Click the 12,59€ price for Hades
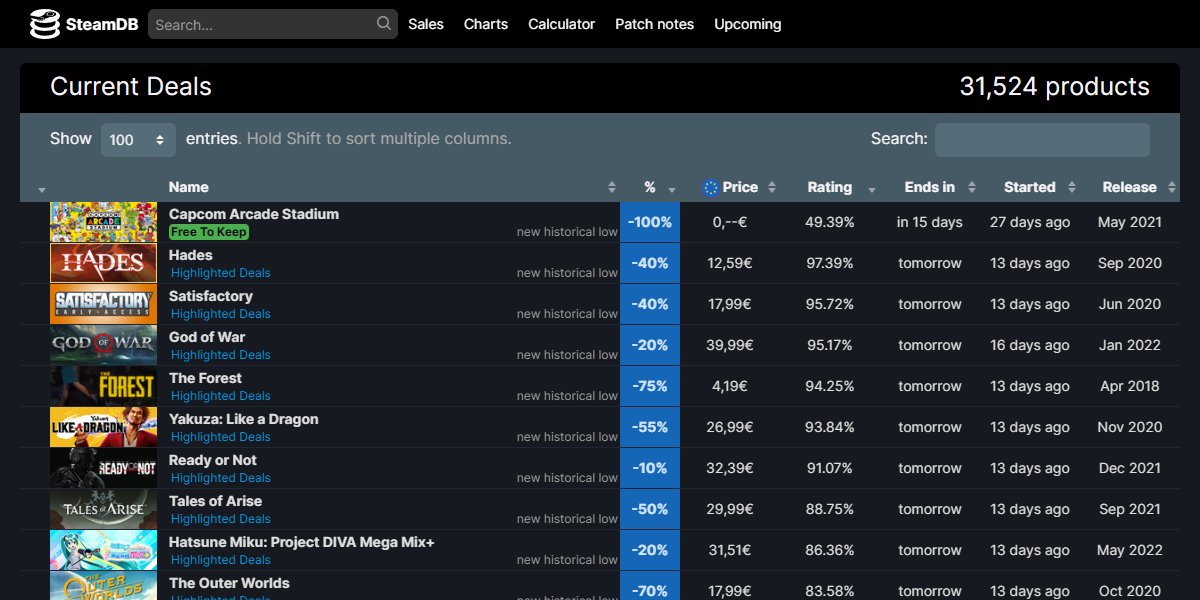Viewport: 1200px width, 600px height. point(732,263)
